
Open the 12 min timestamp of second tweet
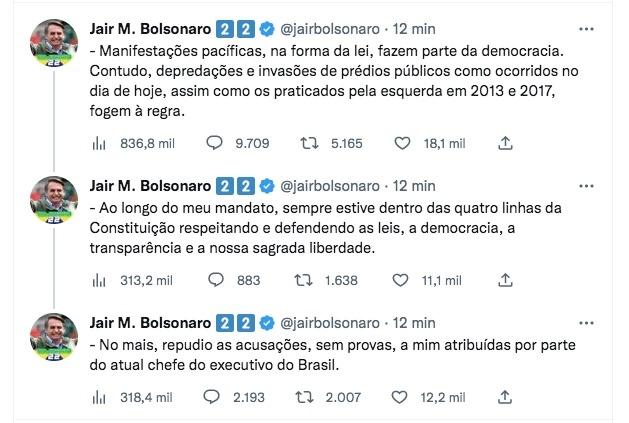tap(414, 185)
